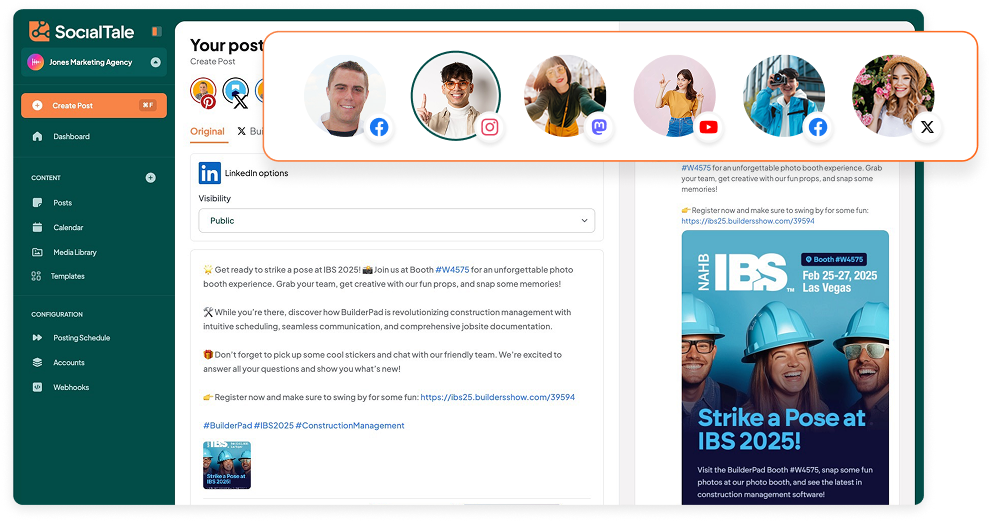This screenshot has height=522, width=993.
Task: Open Jones Marketing Agency workspace switcher
Action: click(94, 62)
